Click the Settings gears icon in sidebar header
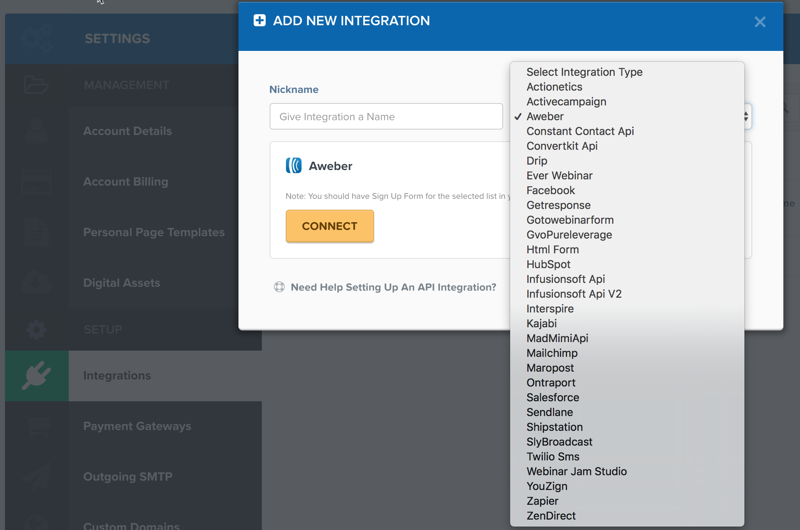The width and height of the screenshot is (800, 530). click(37, 38)
